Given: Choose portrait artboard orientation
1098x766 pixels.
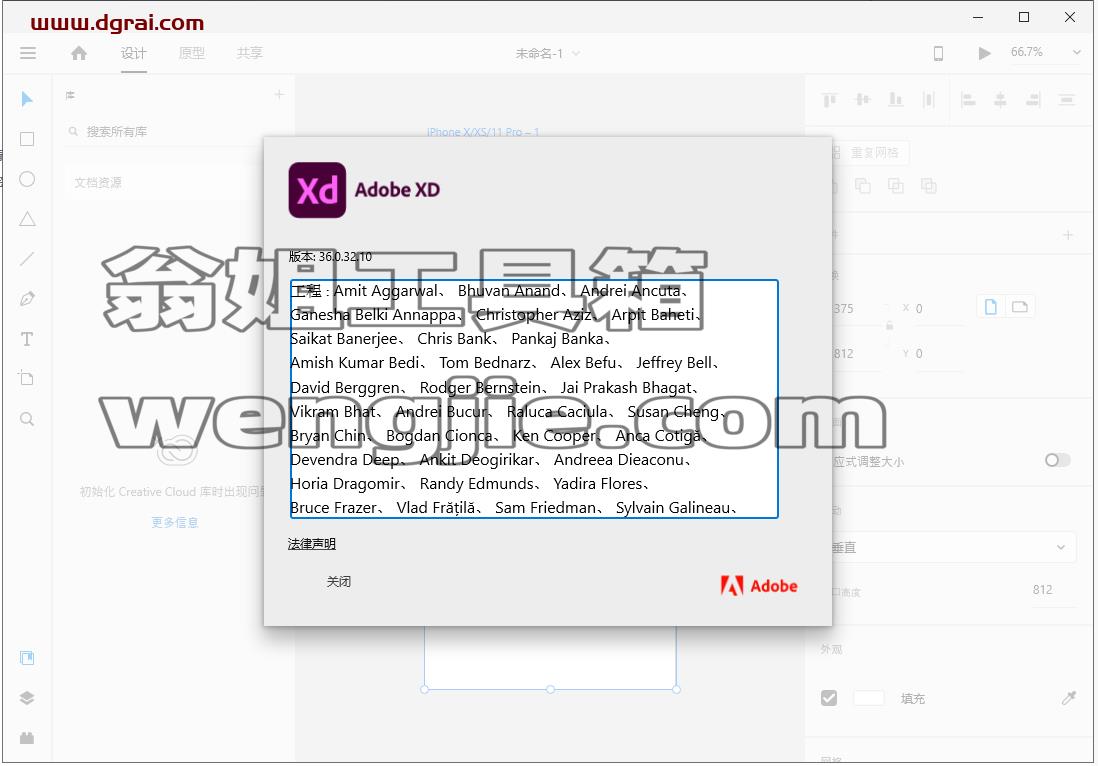Looking at the screenshot, I should coord(990,307).
